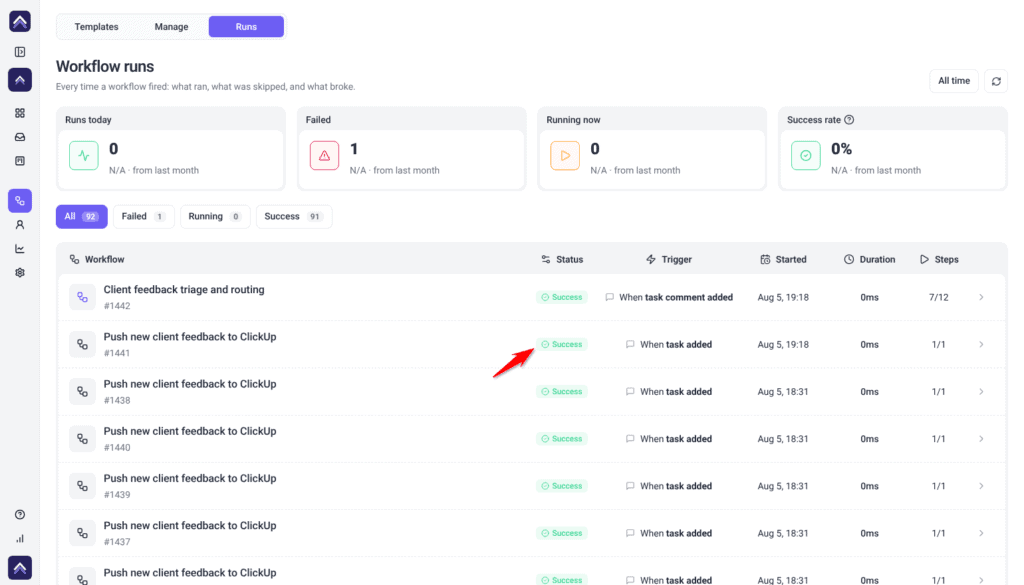Open the board icon below inbox in sidebar
This screenshot has width=1024, height=585.
[x=20, y=161]
